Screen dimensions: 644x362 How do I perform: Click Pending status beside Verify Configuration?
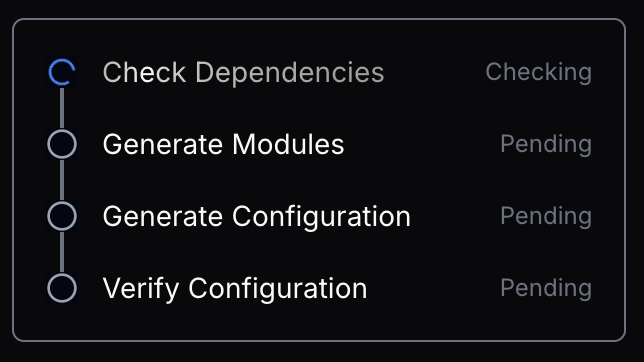point(546,288)
